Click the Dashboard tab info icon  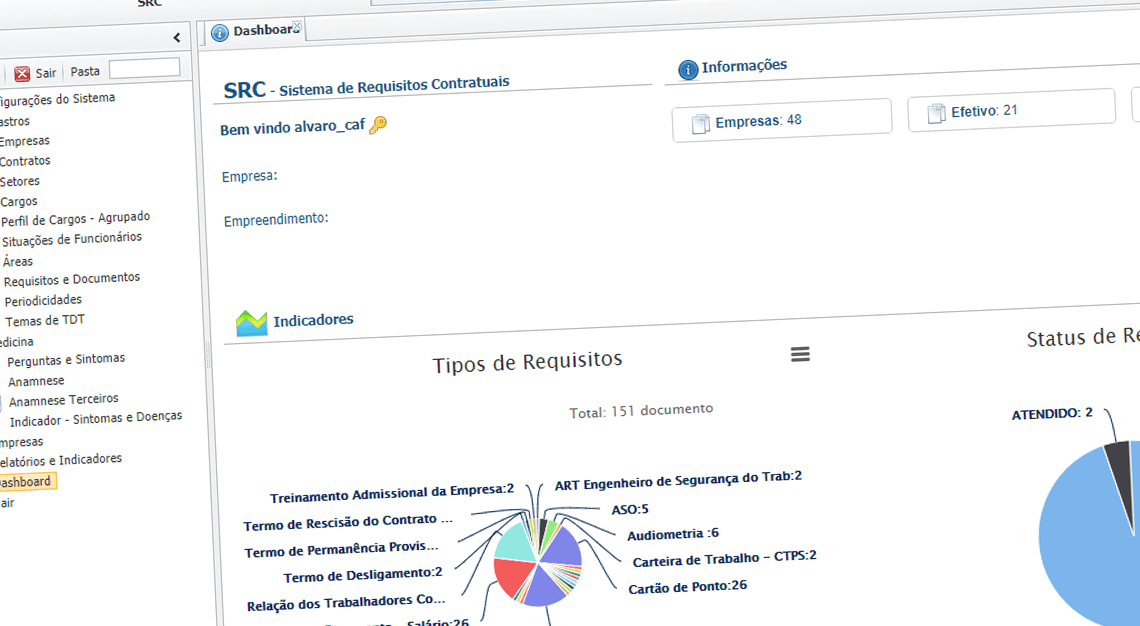[219, 31]
